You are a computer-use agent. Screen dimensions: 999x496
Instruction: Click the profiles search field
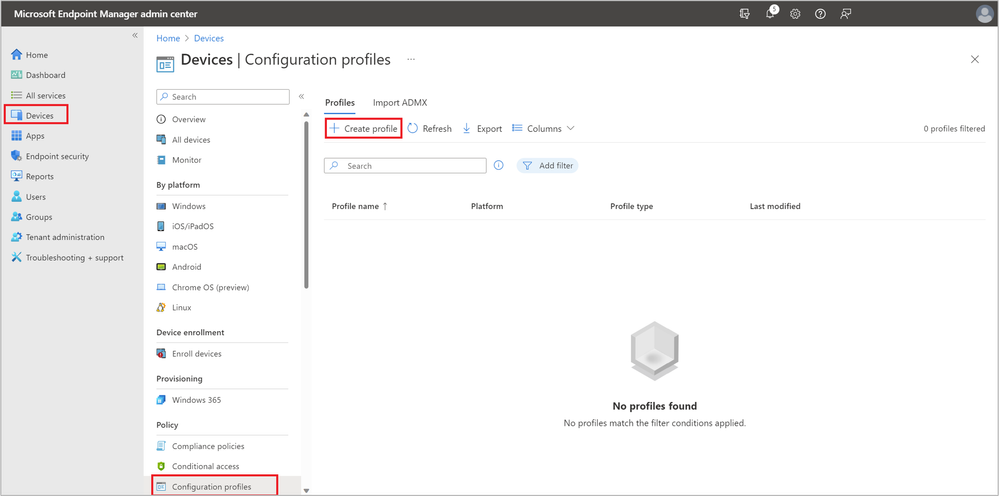405,166
